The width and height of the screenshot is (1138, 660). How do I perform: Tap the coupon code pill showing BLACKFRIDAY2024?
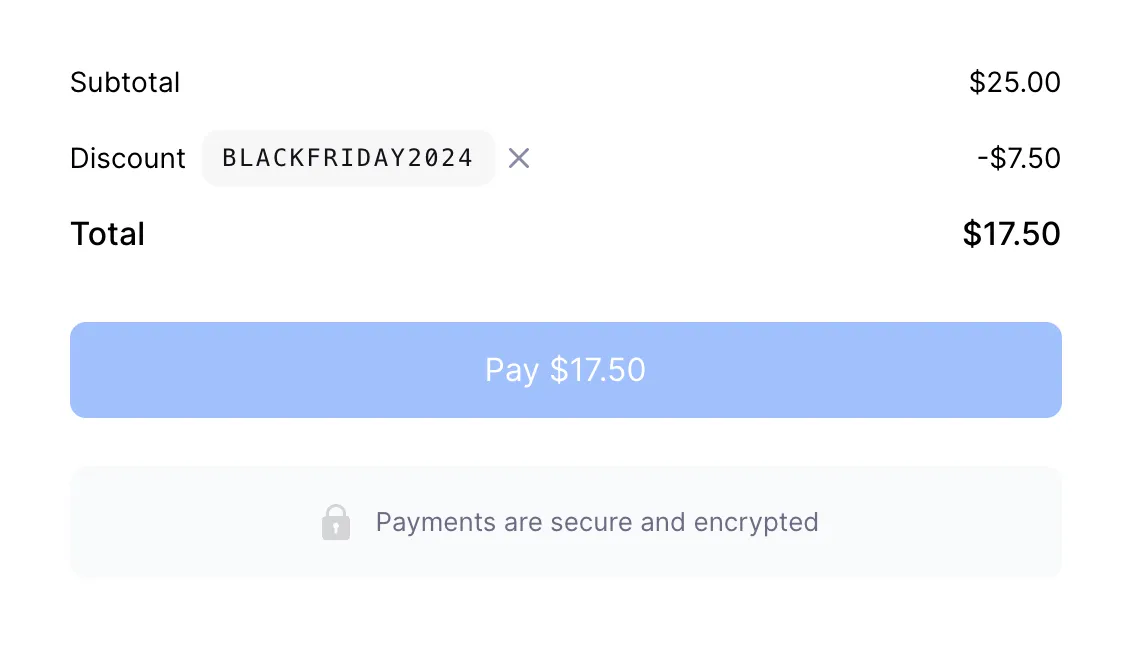348,158
